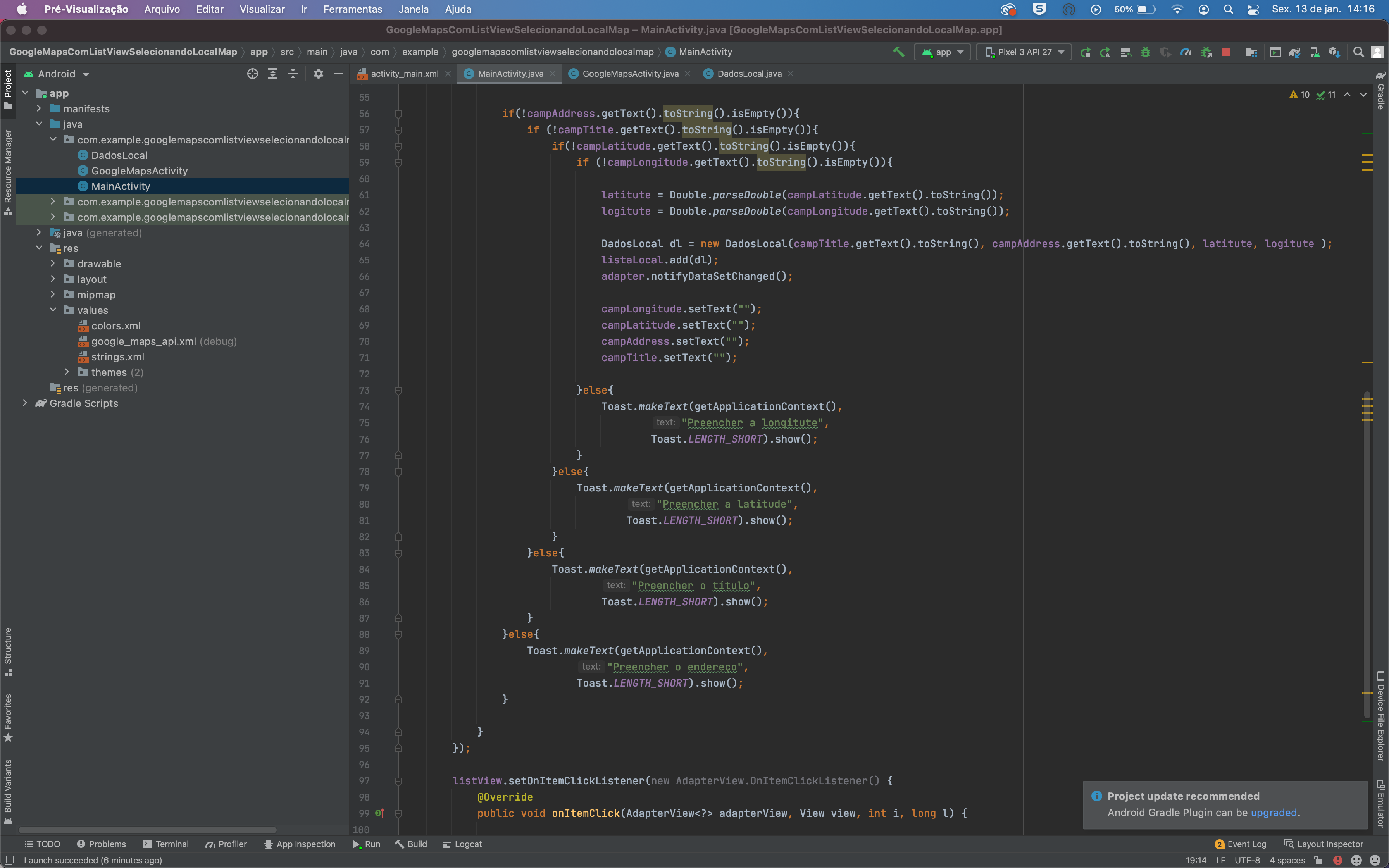Open the Project panel settings gear

[319, 74]
